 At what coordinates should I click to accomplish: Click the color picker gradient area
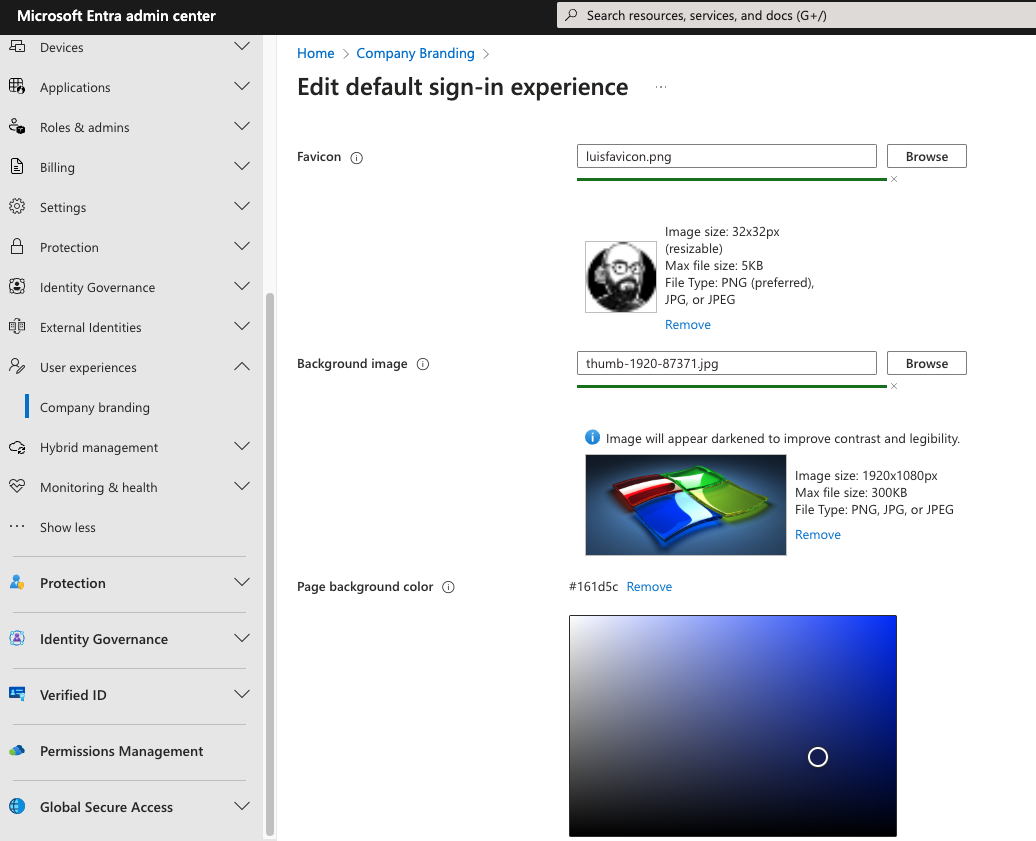pyautogui.click(x=732, y=725)
